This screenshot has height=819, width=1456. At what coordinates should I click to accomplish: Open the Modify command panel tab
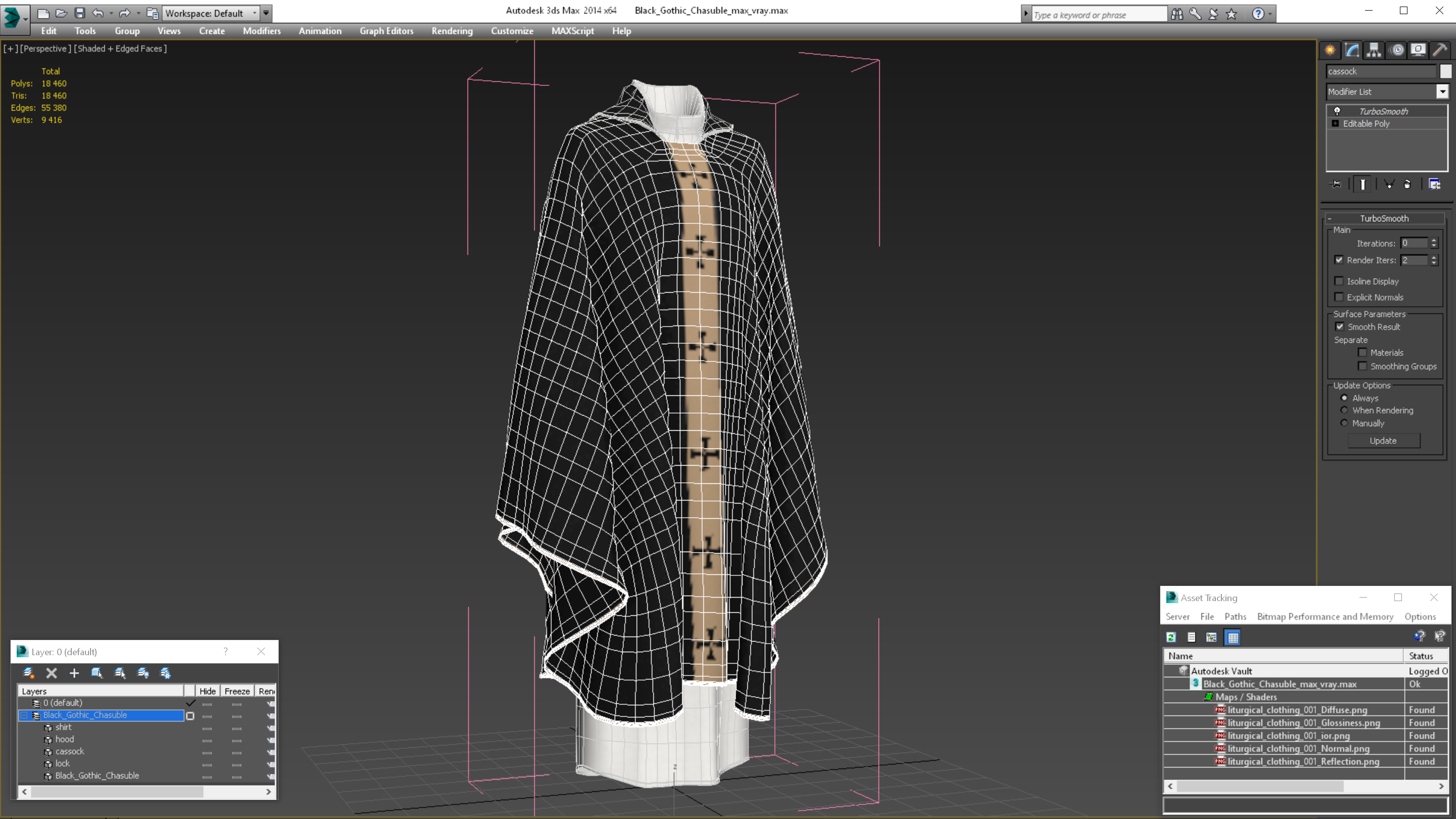coord(1352,51)
